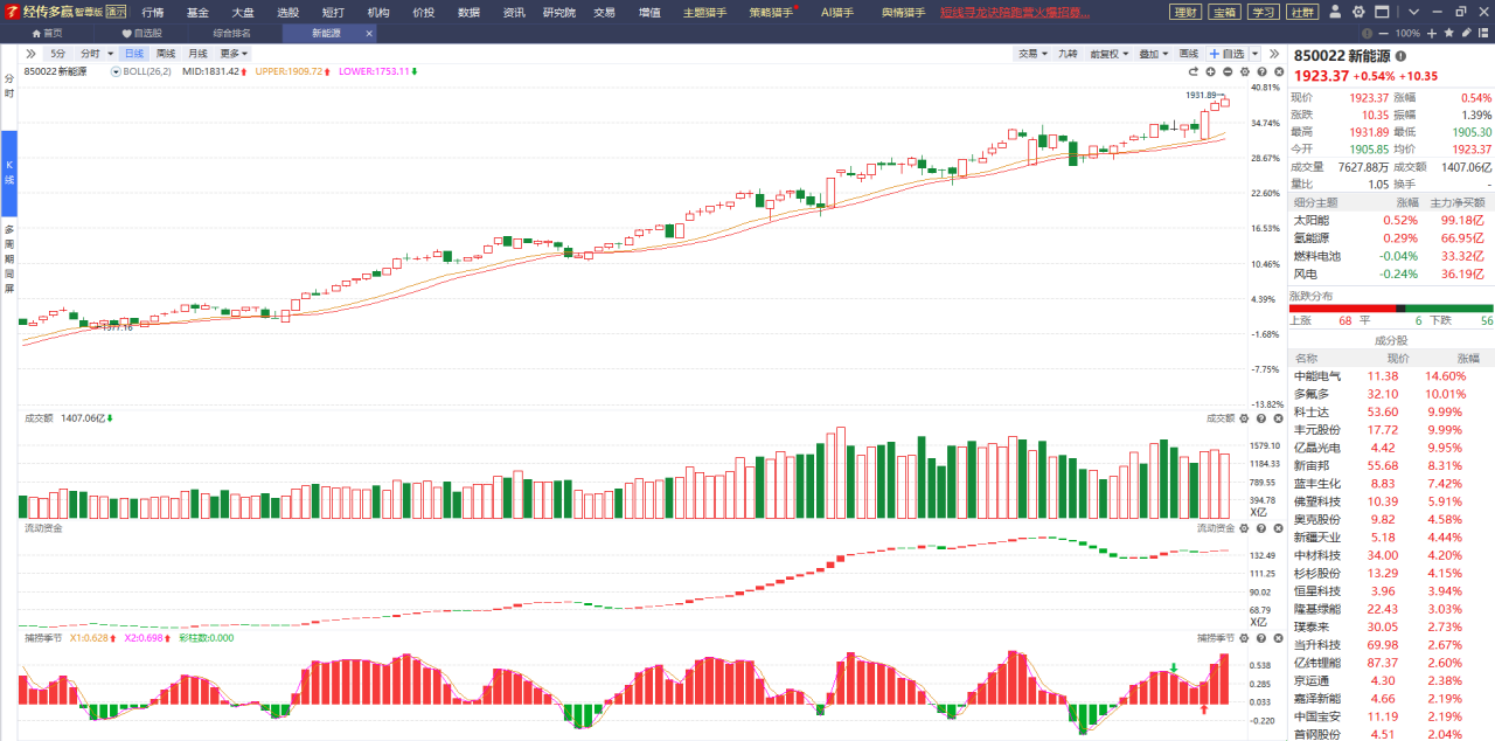Select 多氟多 in the constituent stock list
This screenshot has width=1495, height=741.
pyautogui.click(x=1312, y=394)
